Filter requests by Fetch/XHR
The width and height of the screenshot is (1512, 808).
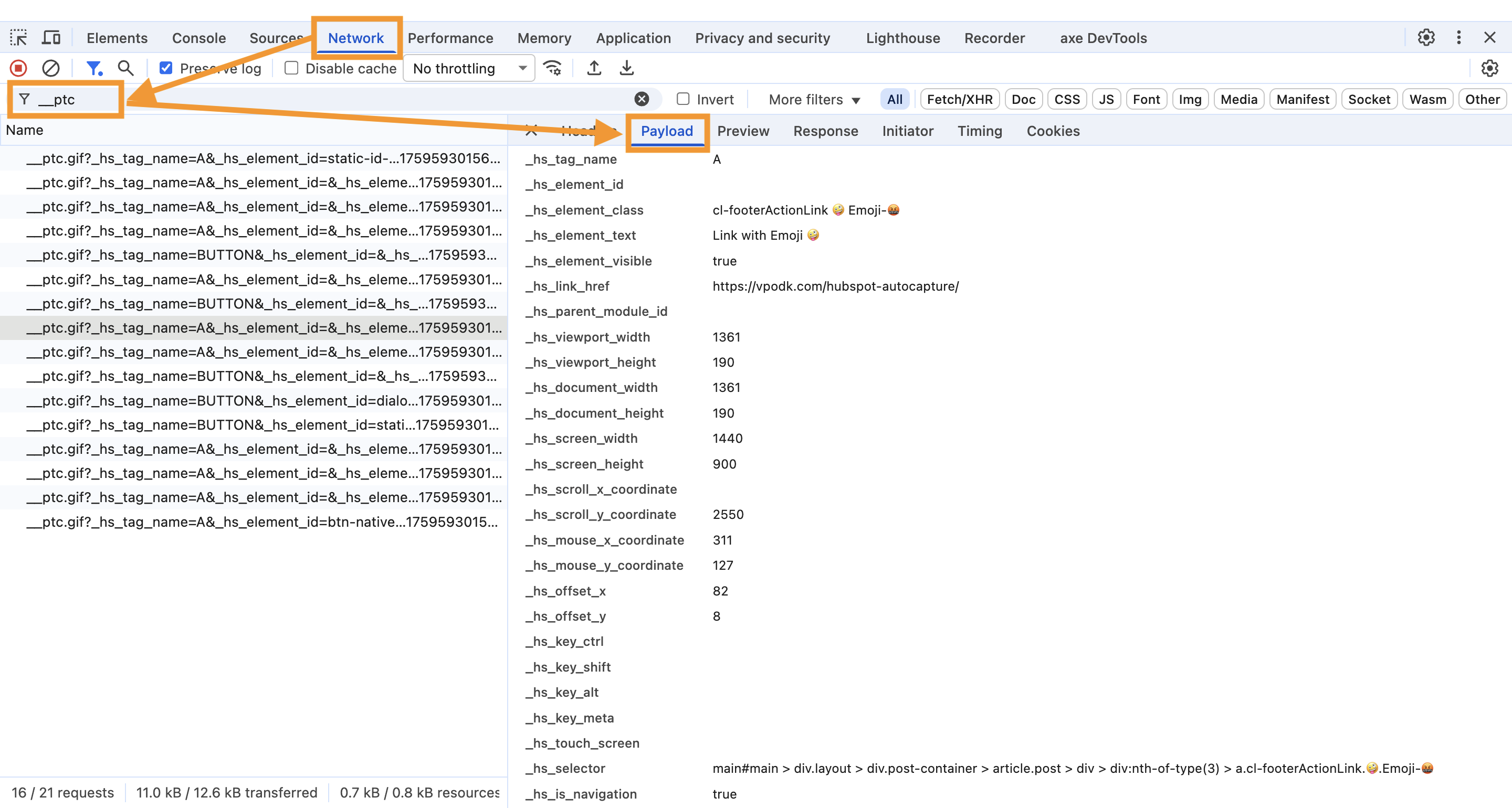[959, 99]
